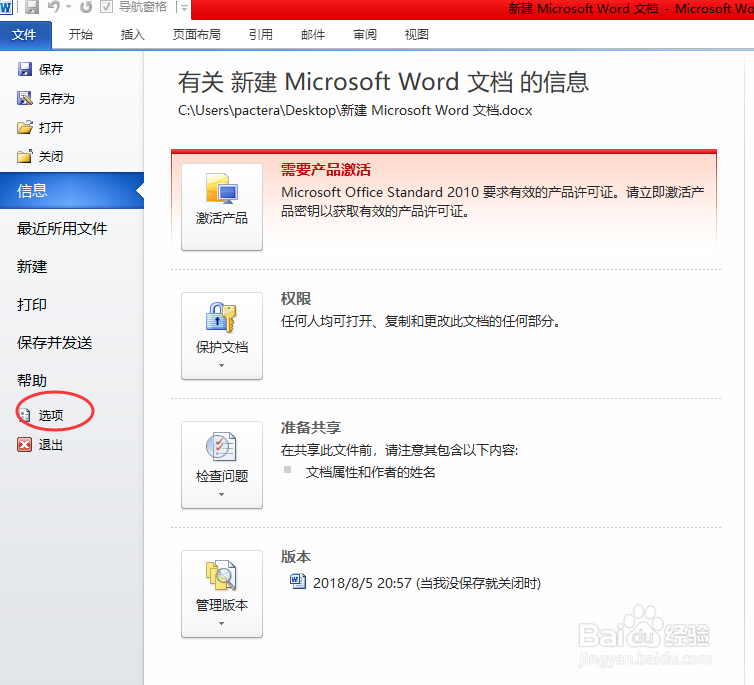The width and height of the screenshot is (754, 685).
Task: Click the 权限 section heading
Action: click(x=296, y=299)
